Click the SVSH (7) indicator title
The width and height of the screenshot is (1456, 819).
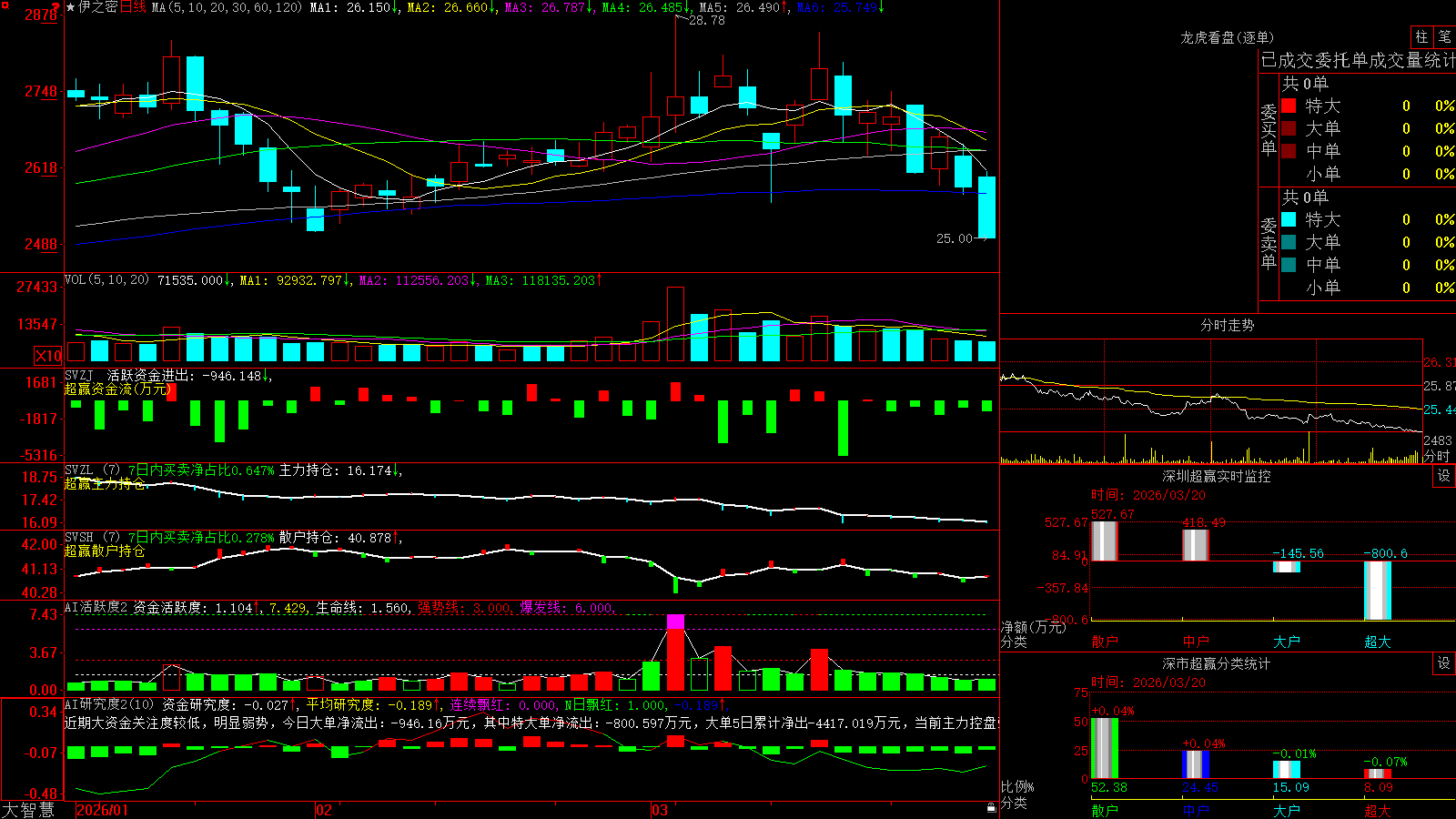92,538
